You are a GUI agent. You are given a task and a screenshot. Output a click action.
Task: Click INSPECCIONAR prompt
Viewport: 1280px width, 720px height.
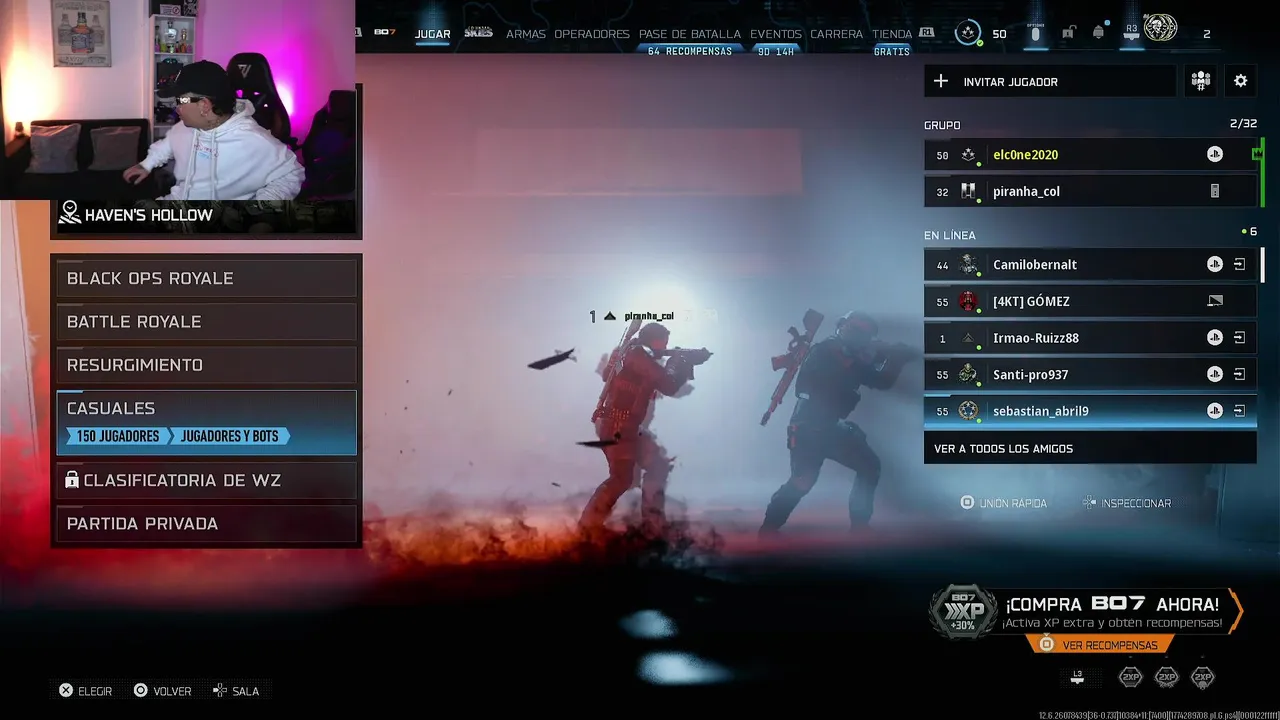(x=1126, y=503)
